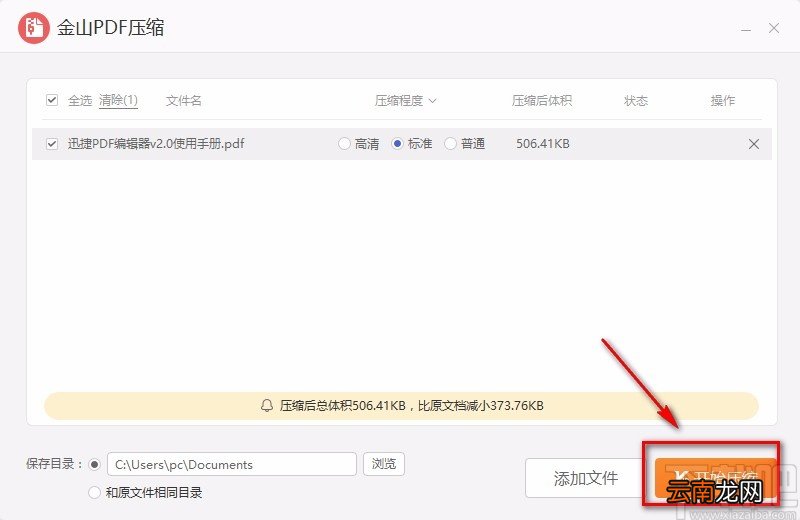Start compression with the orange 开始压缩 button
The width and height of the screenshot is (800, 520).
714,478
